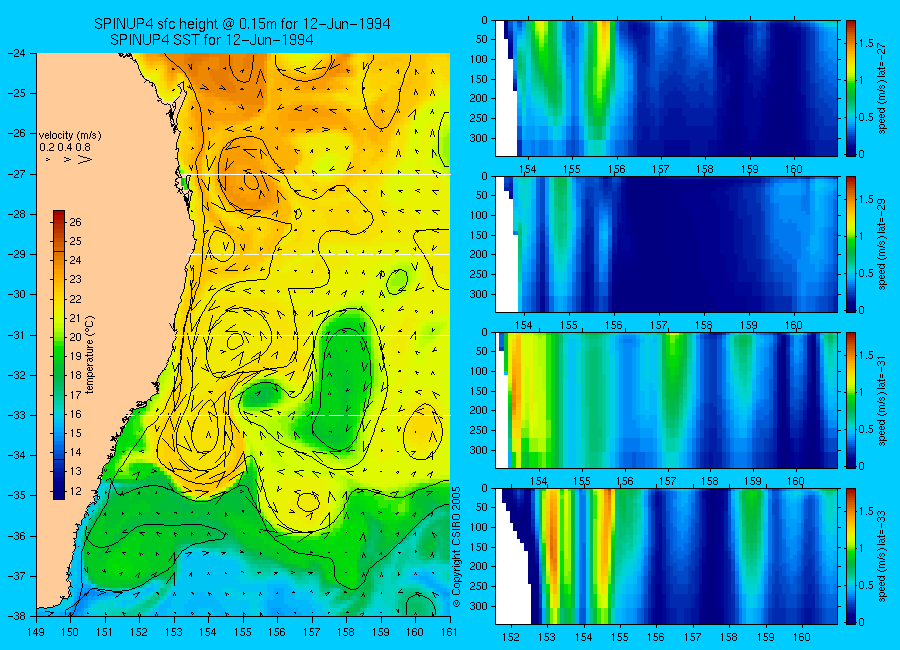Image resolution: width=900 pixels, height=650 pixels.
Task: Click the "26" value on the temperature color bar
Action: coord(75,222)
